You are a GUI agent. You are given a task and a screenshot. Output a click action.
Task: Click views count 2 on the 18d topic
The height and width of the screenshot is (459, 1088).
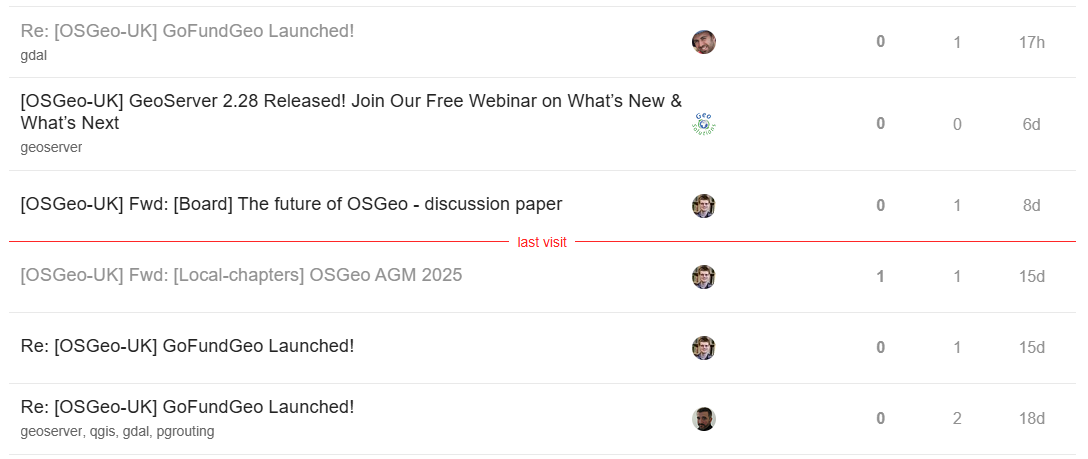[957, 419]
